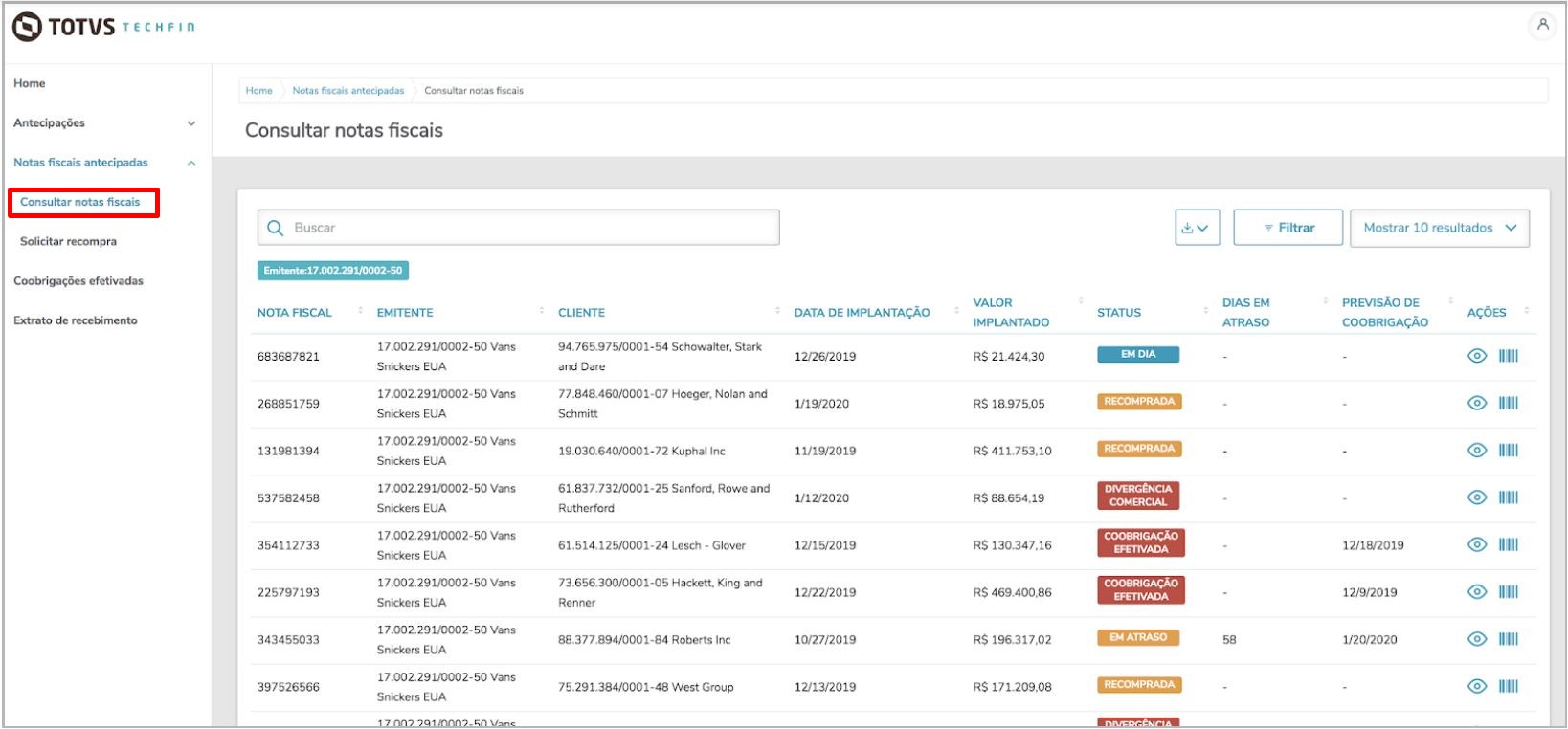Open barcode for nota fiscal 343455033
The image size is (1568, 729).
tap(1509, 639)
